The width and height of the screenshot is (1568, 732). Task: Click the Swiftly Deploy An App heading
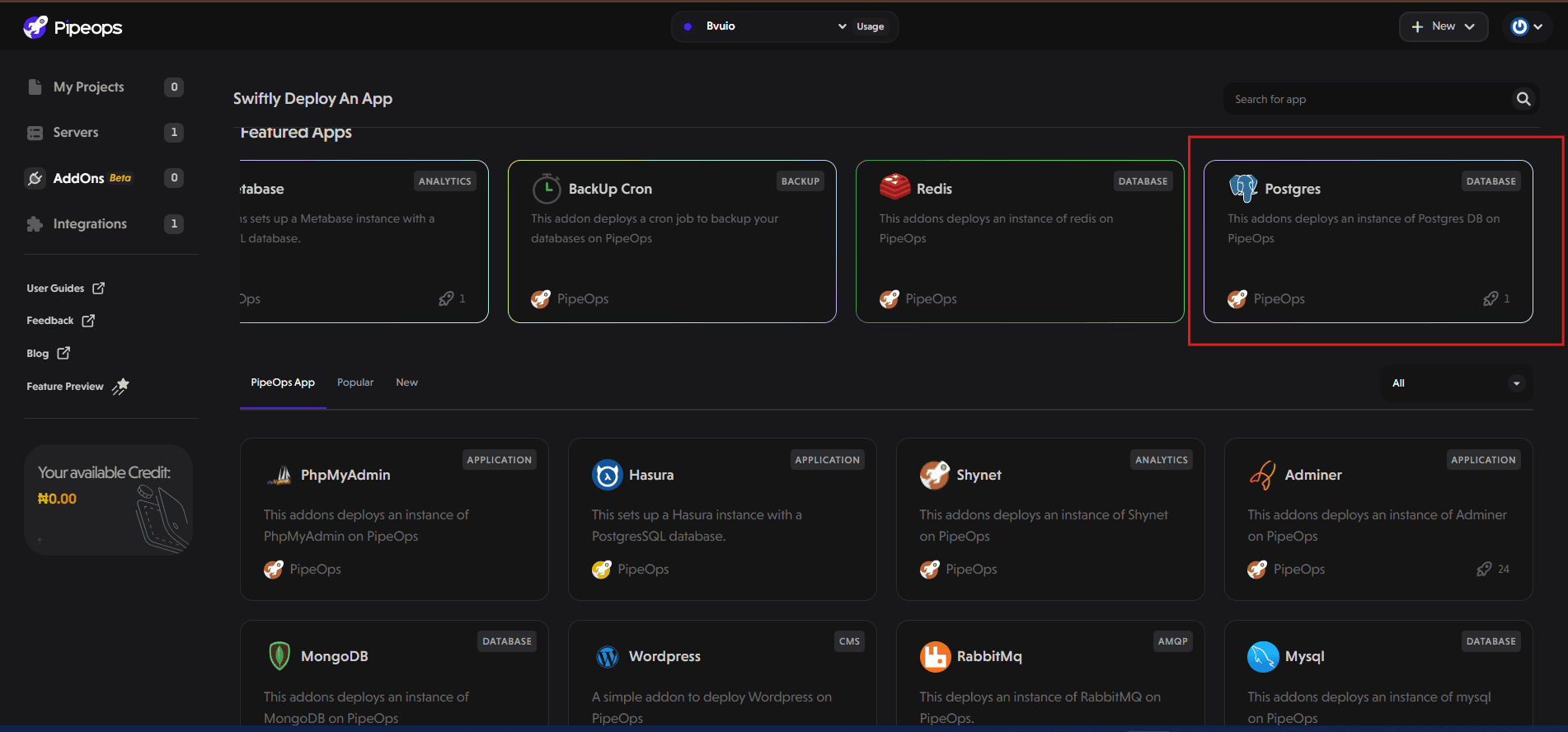[312, 99]
